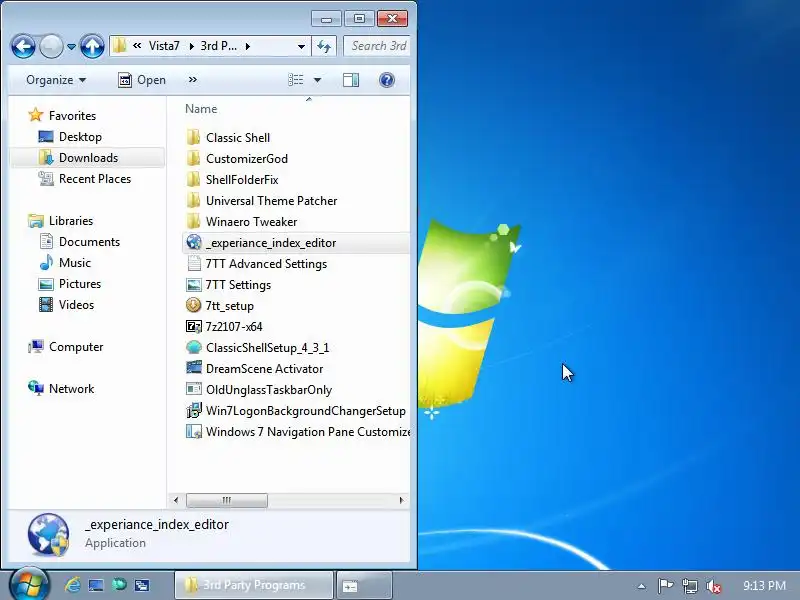Open the Videos library
The width and height of the screenshot is (800, 600).
pyautogui.click(x=76, y=305)
